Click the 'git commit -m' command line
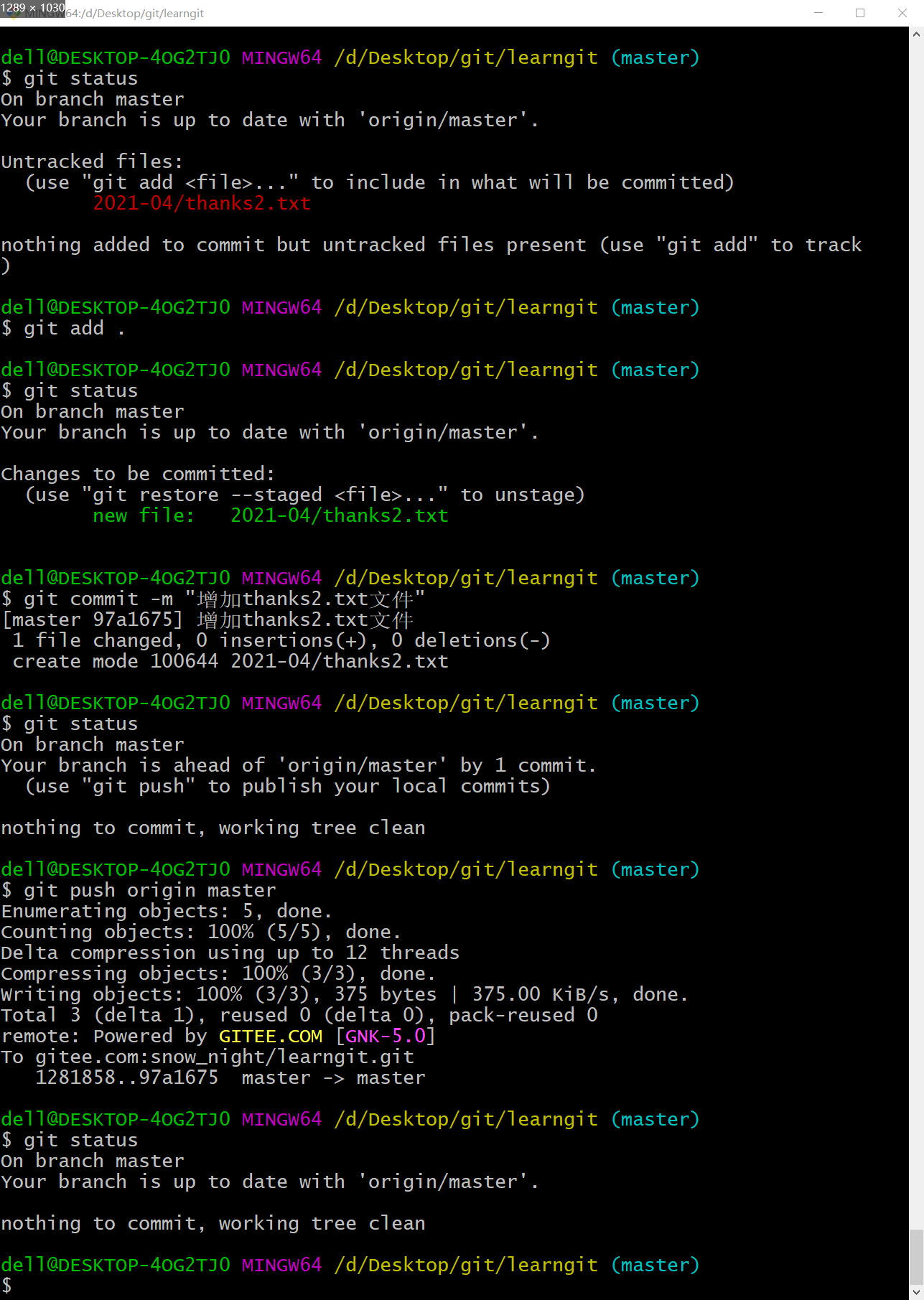This screenshot has height=1300, width=924. point(213,599)
